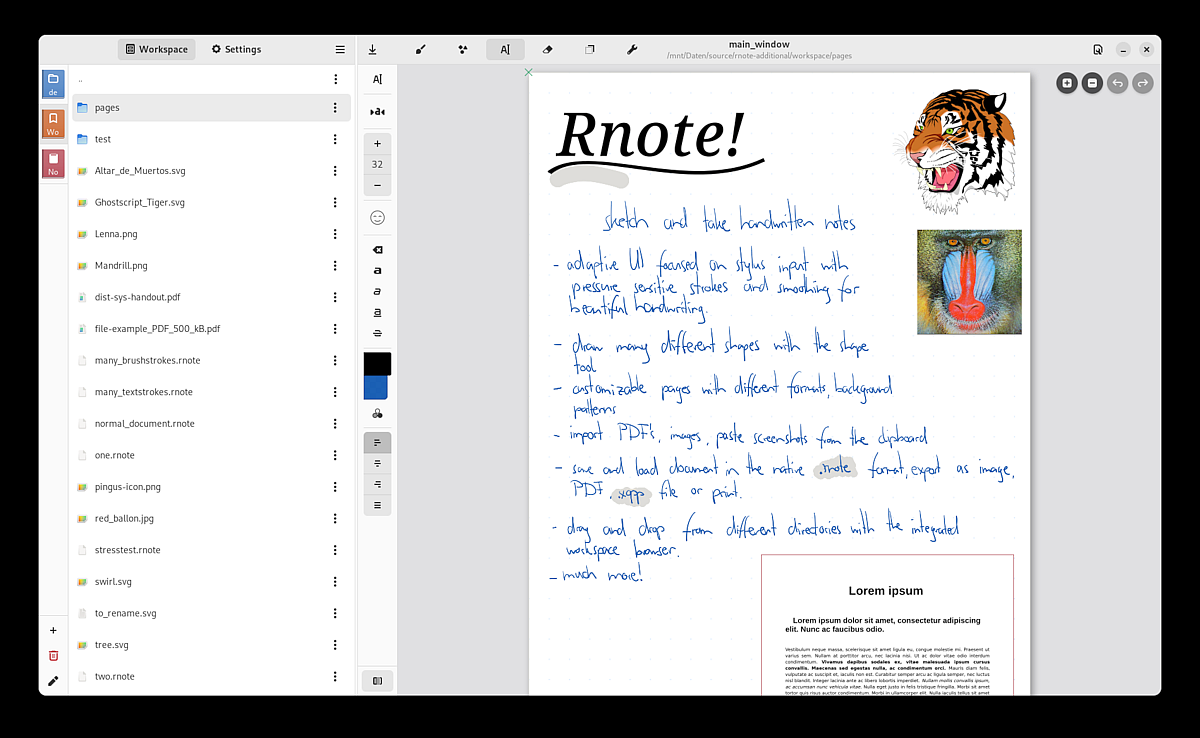This screenshot has height=738, width=1200.
Task: Click the redo arrow button
Action: click(x=1142, y=83)
